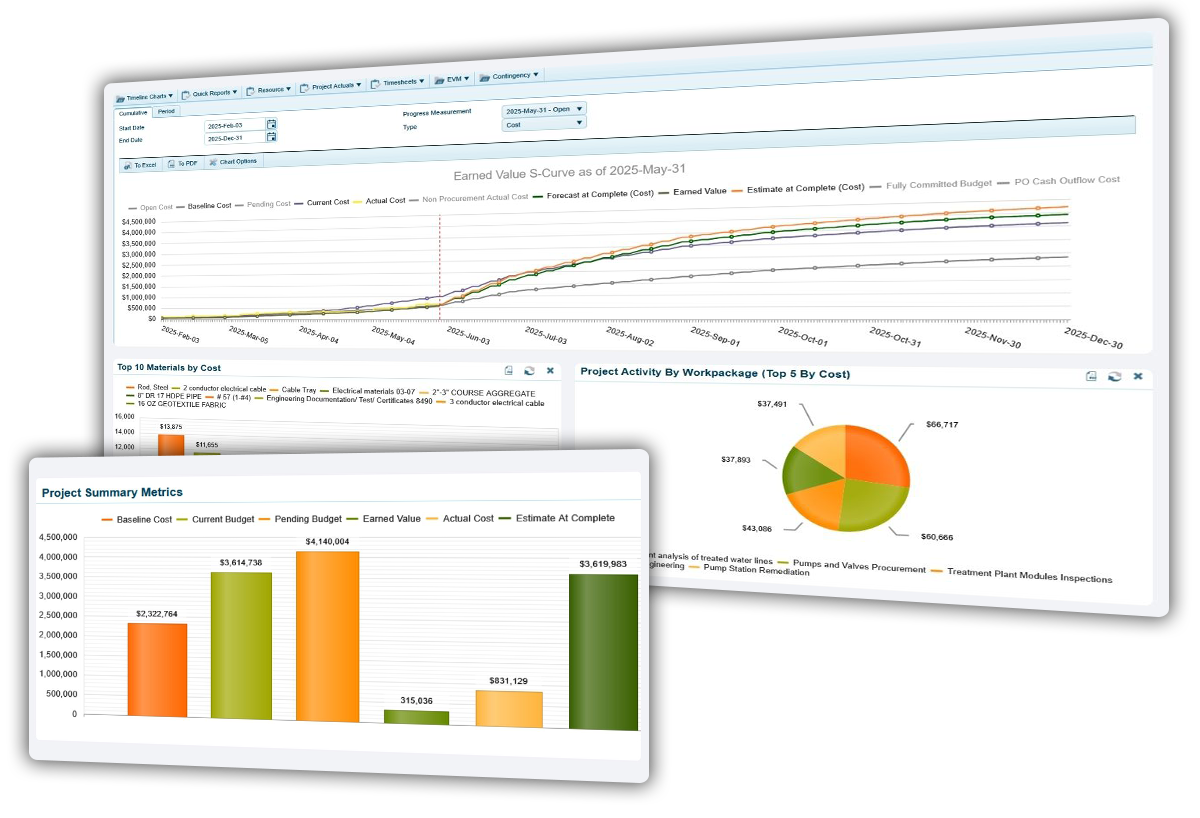The image size is (1200, 818).
Task: Click the green Estimate At Complete bar
Action: pyautogui.click(x=603, y=650)
